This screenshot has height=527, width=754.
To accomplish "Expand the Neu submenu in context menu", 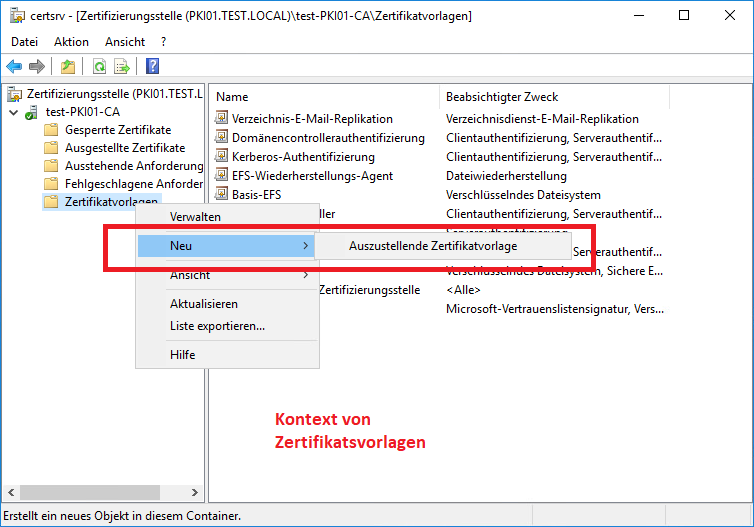I will pyautogui.click(x=226, y=245).
